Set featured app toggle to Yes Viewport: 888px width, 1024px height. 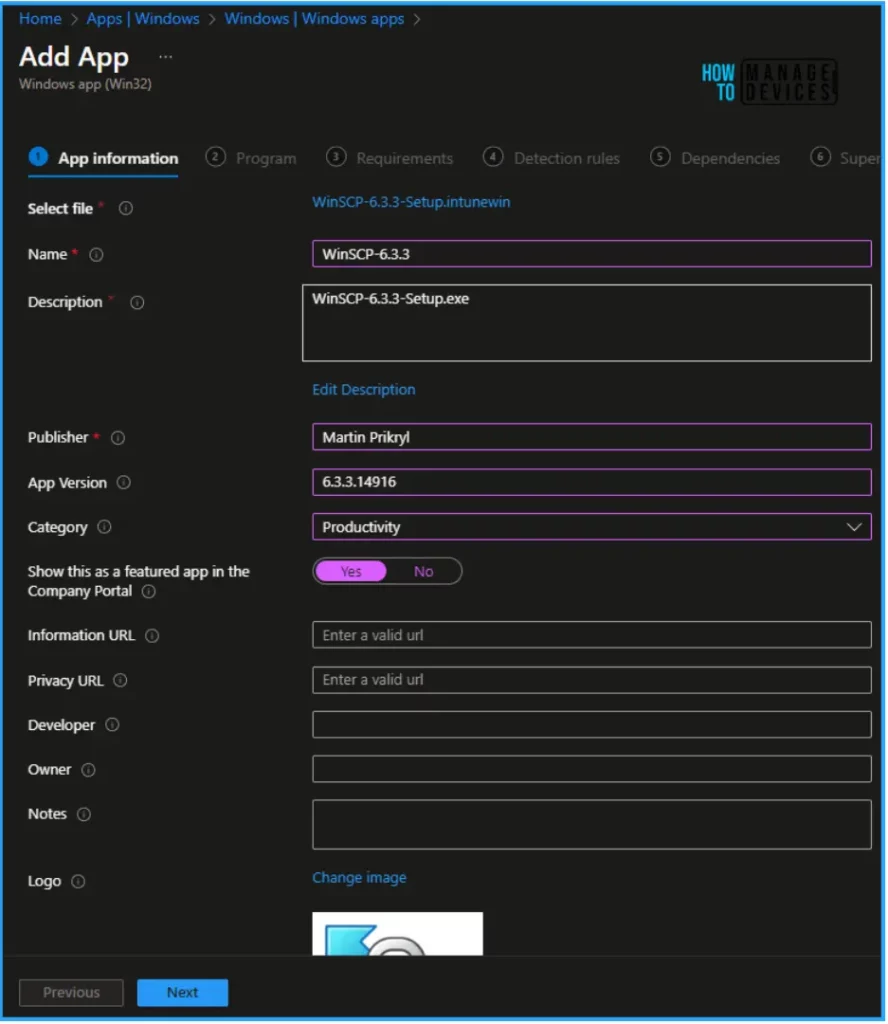[351, 571]
